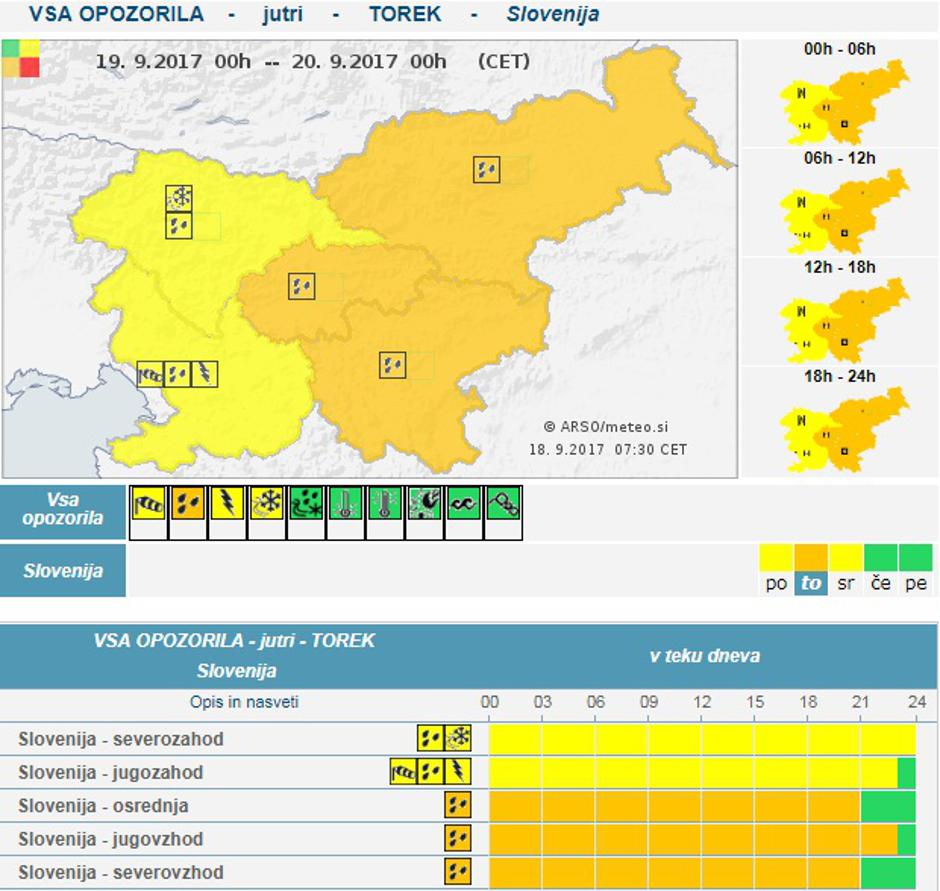Image resolution: width=940 pixels, height=891 pixels.
Task: Click the warning color legend on the map
Action: point(21,59)
